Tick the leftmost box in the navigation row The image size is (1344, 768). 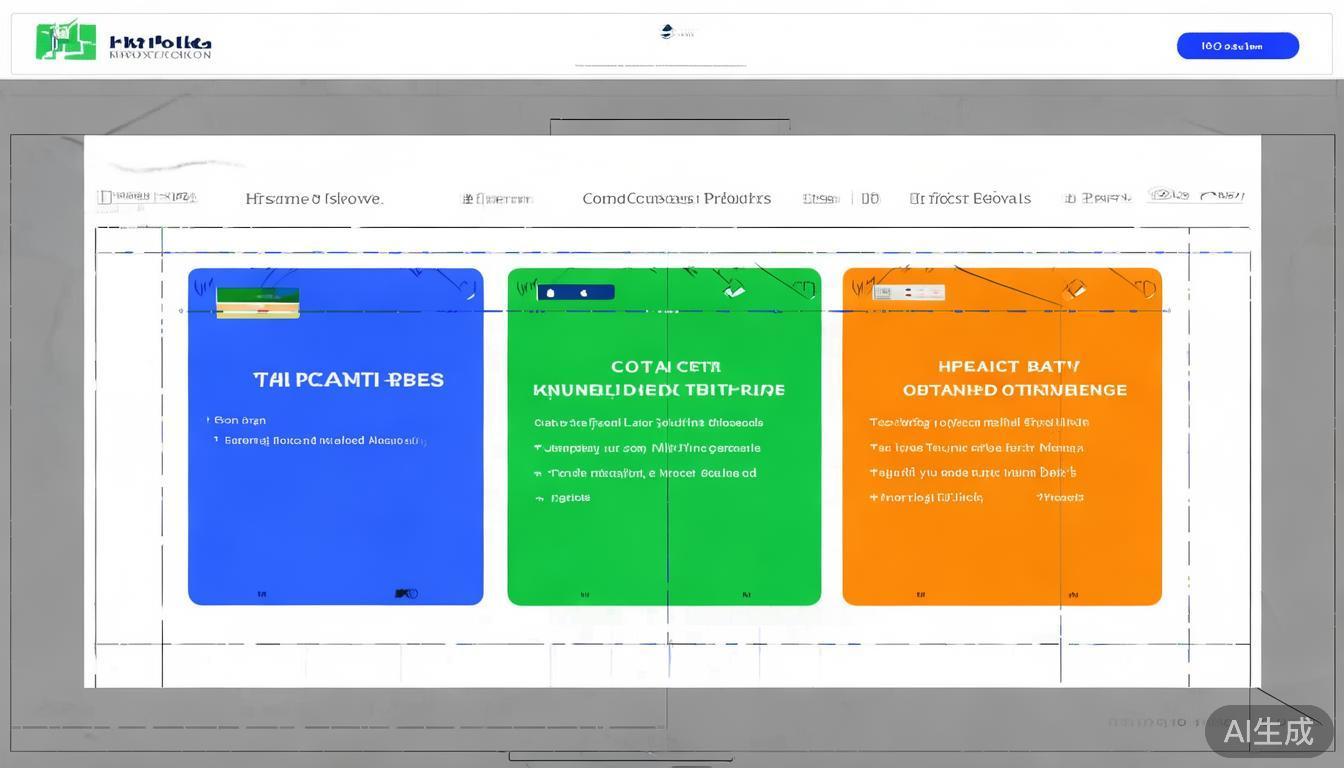click(x=105, y=197)
